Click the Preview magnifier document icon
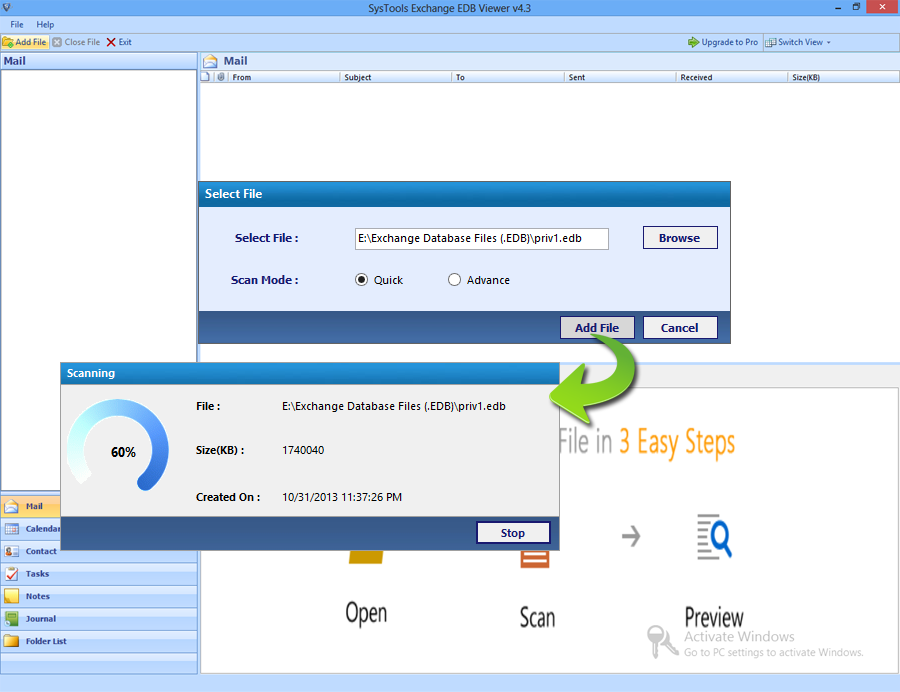 [714, 537]
